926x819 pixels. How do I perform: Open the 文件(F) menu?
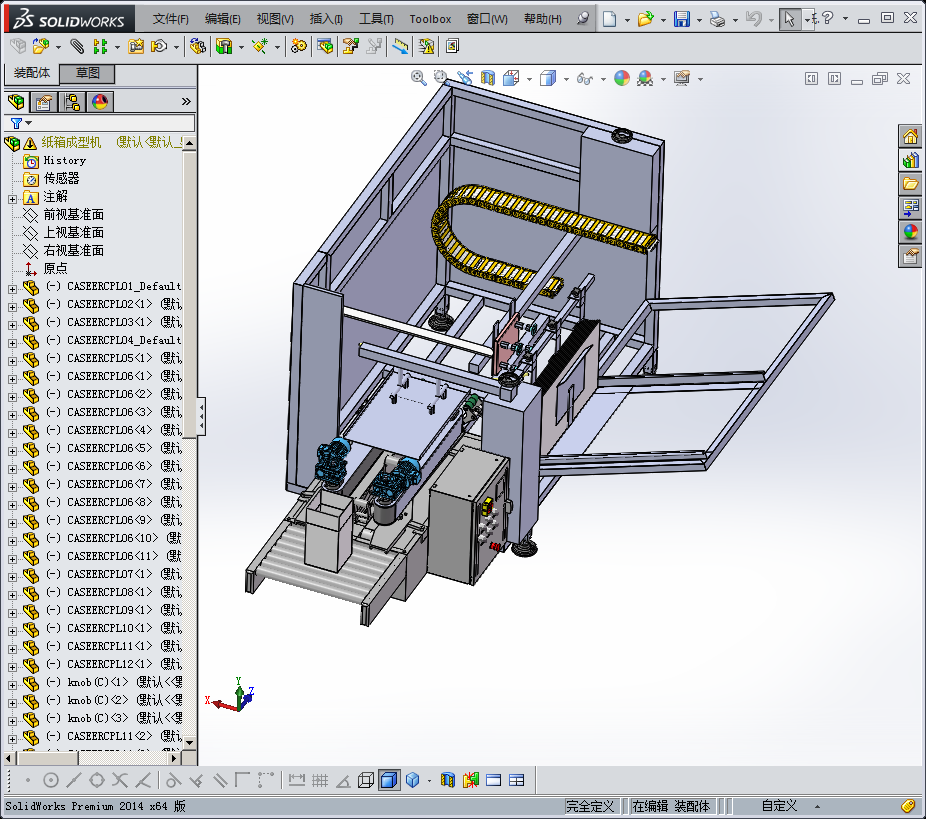pyautogui.click(x=171, y=19)
